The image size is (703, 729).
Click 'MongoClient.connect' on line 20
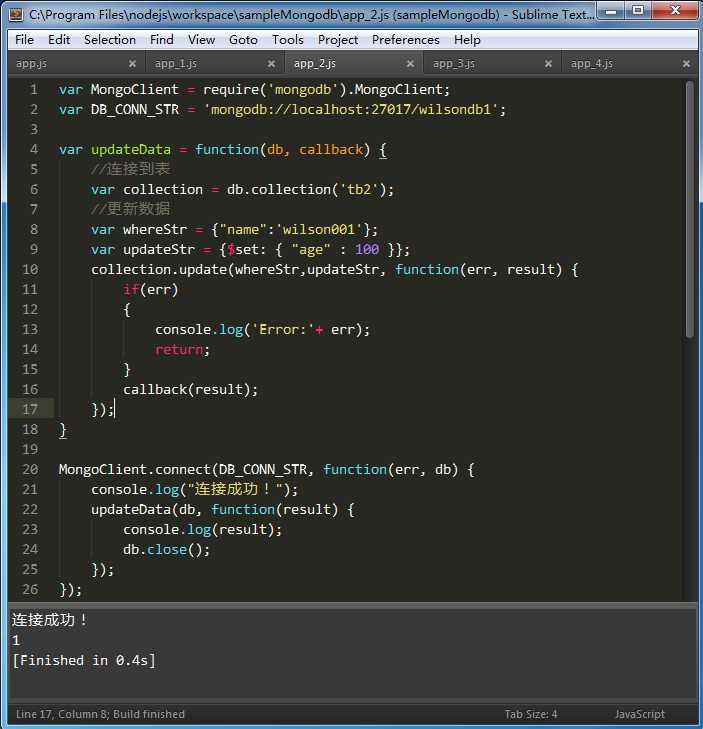click(x=134, y=469)
